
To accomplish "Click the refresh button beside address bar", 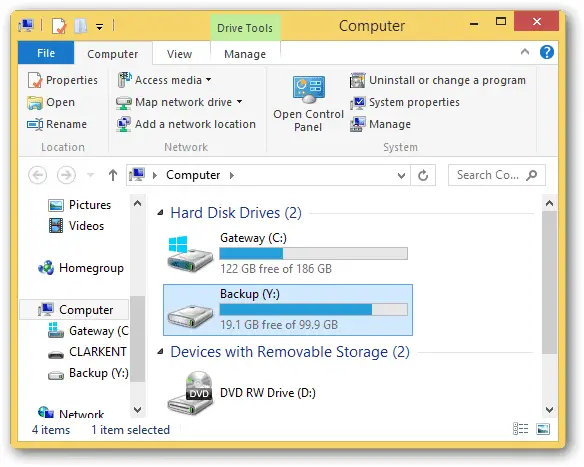I will (x=423, y=175).
